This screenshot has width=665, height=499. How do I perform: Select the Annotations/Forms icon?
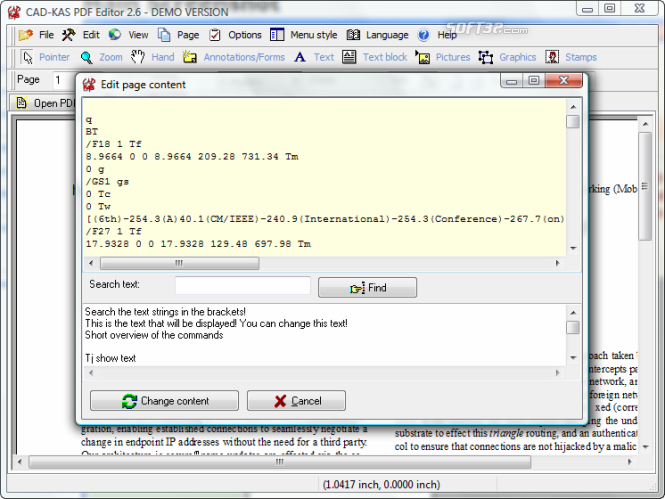[190, 57]
